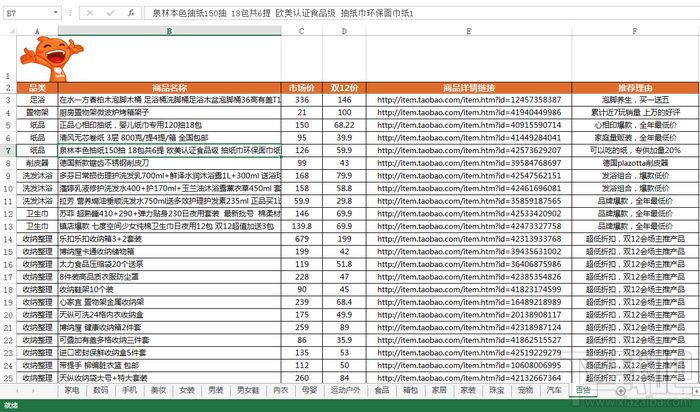The width and height of the screenshot is (700, 412).
Task: Click the 削皮器 category cell
Action: pos(37,163)
